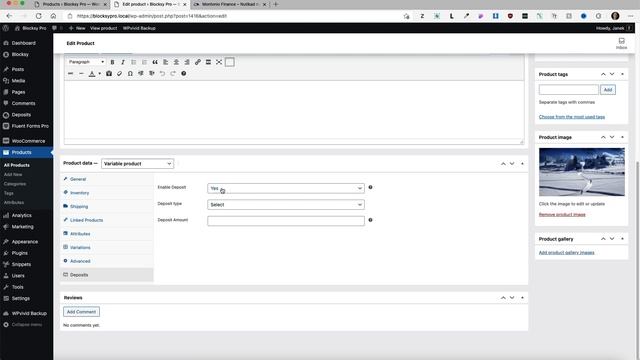Screen dimensions: 640x360
Task: Open the product type dropdown (Variable product)
Action: [138, 164]
